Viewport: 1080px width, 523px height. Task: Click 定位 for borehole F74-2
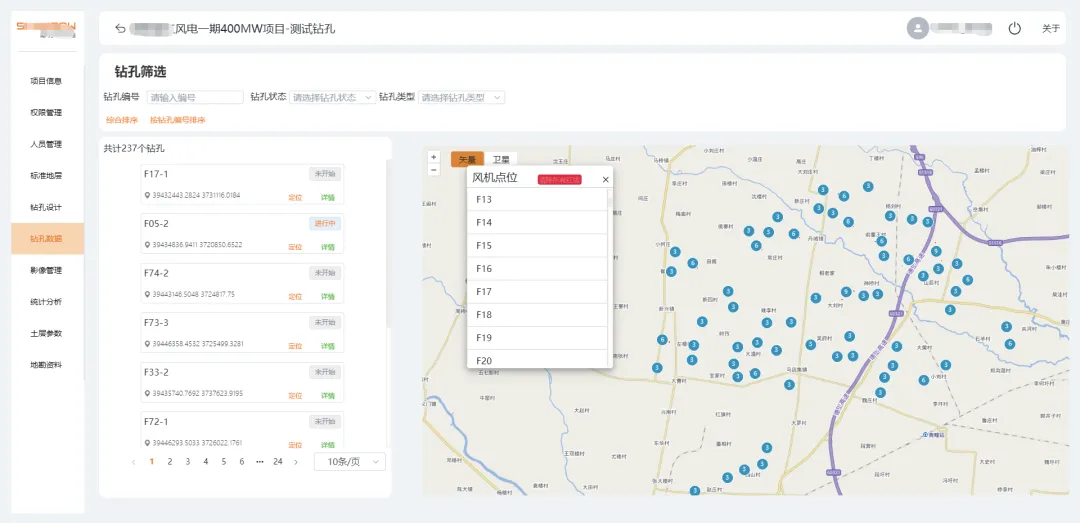click(x=295, y=296)
